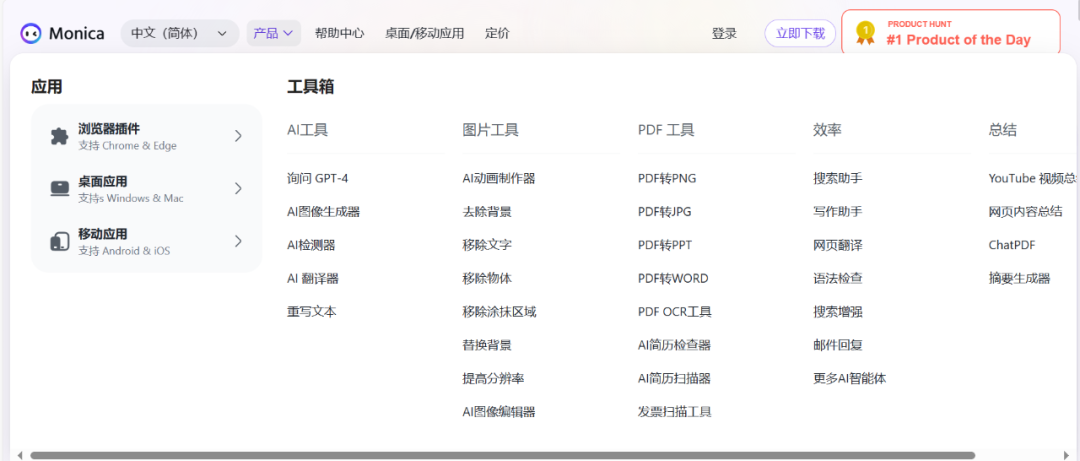Open 网页内容总结 tool
Screen dimensions: 1080x461
(x=1026, y=212)
